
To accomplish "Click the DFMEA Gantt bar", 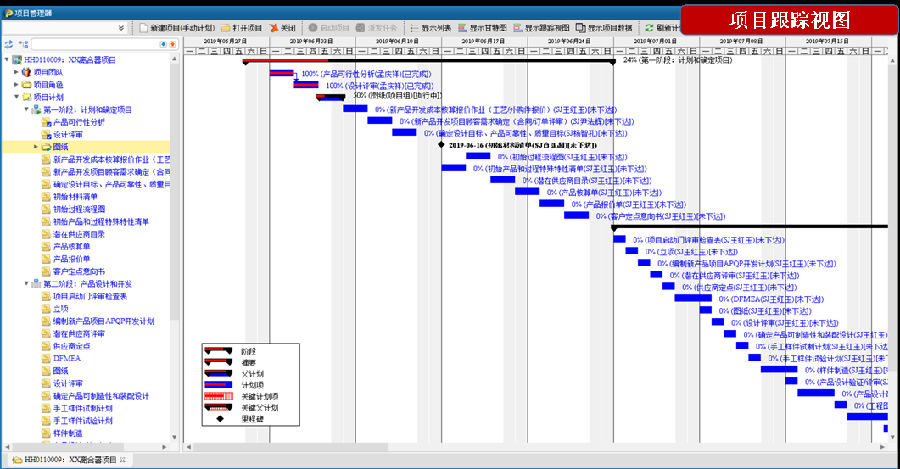I will pos(693,298).
